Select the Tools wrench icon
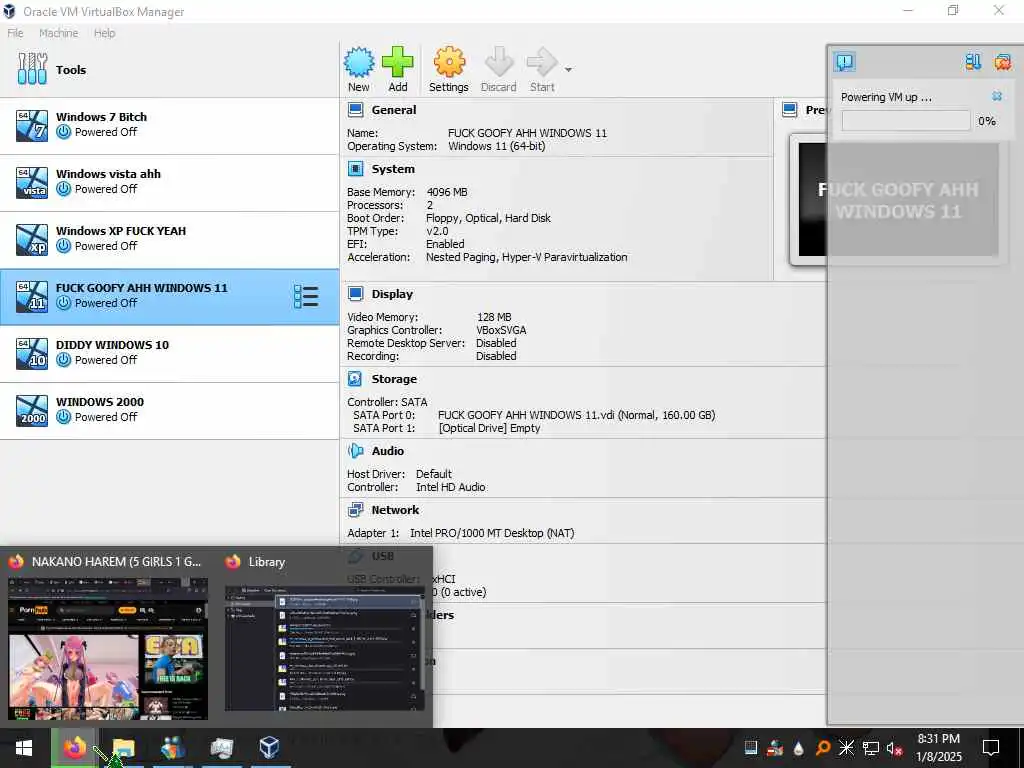The image size is (1024, 768). coord(32,69)
